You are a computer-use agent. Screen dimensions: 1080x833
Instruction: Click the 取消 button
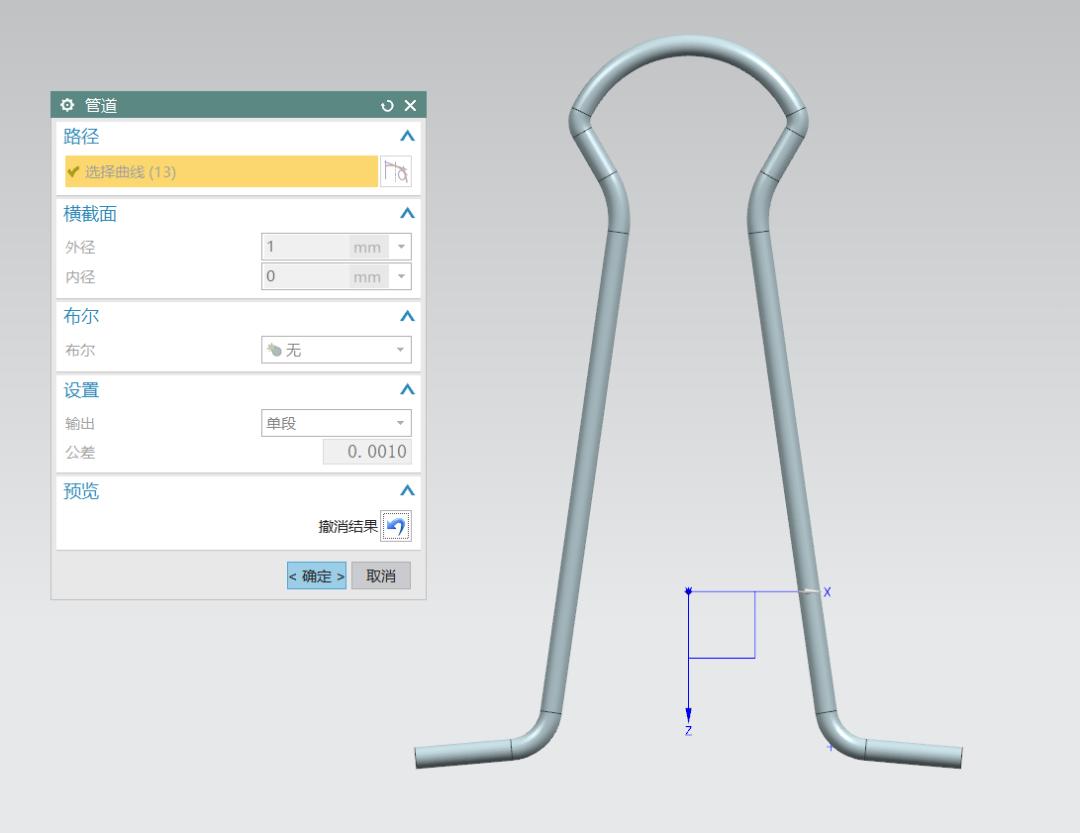381,576
